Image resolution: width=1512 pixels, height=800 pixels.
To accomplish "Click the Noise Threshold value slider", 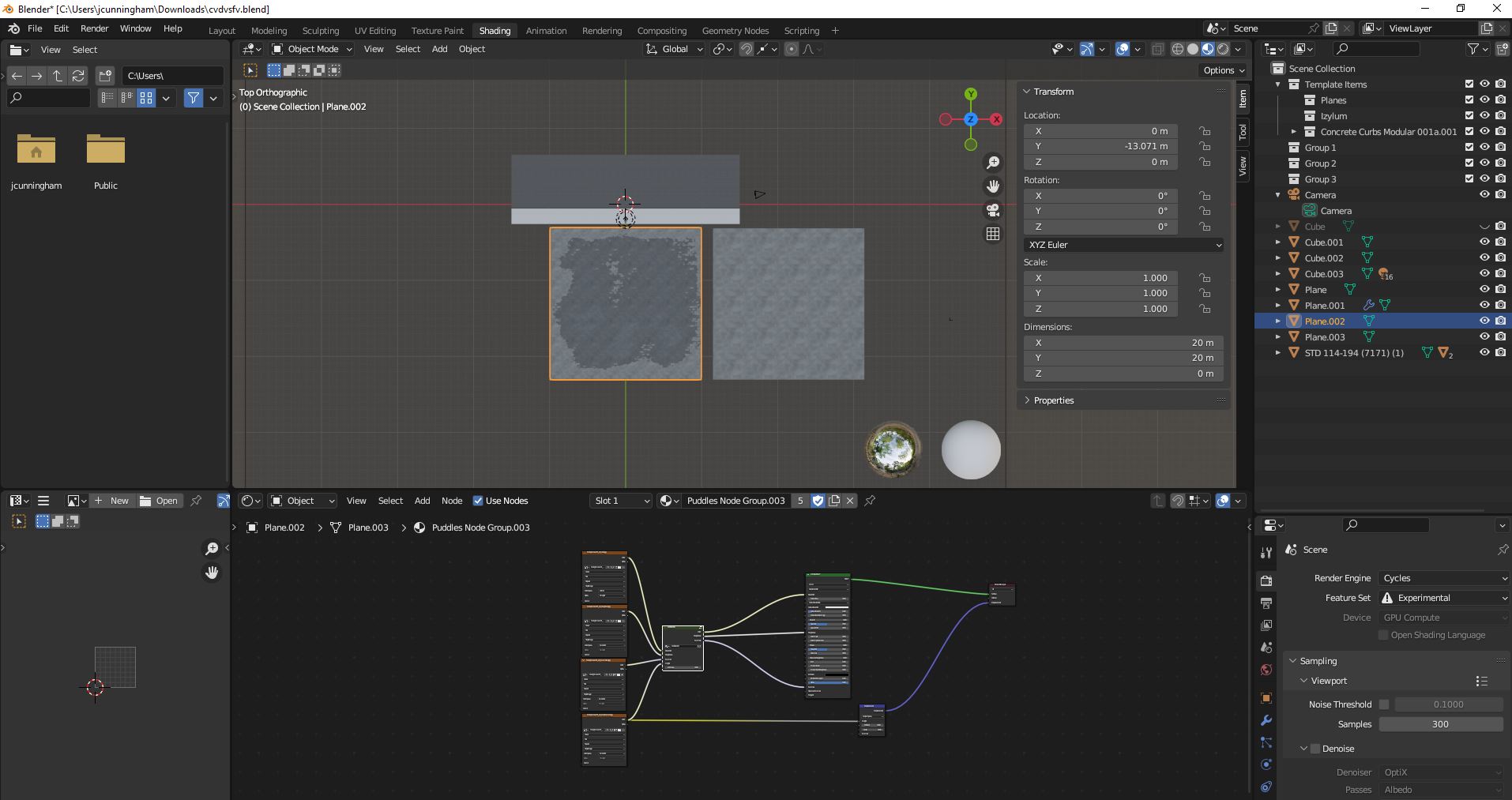I will (1449, 704).
